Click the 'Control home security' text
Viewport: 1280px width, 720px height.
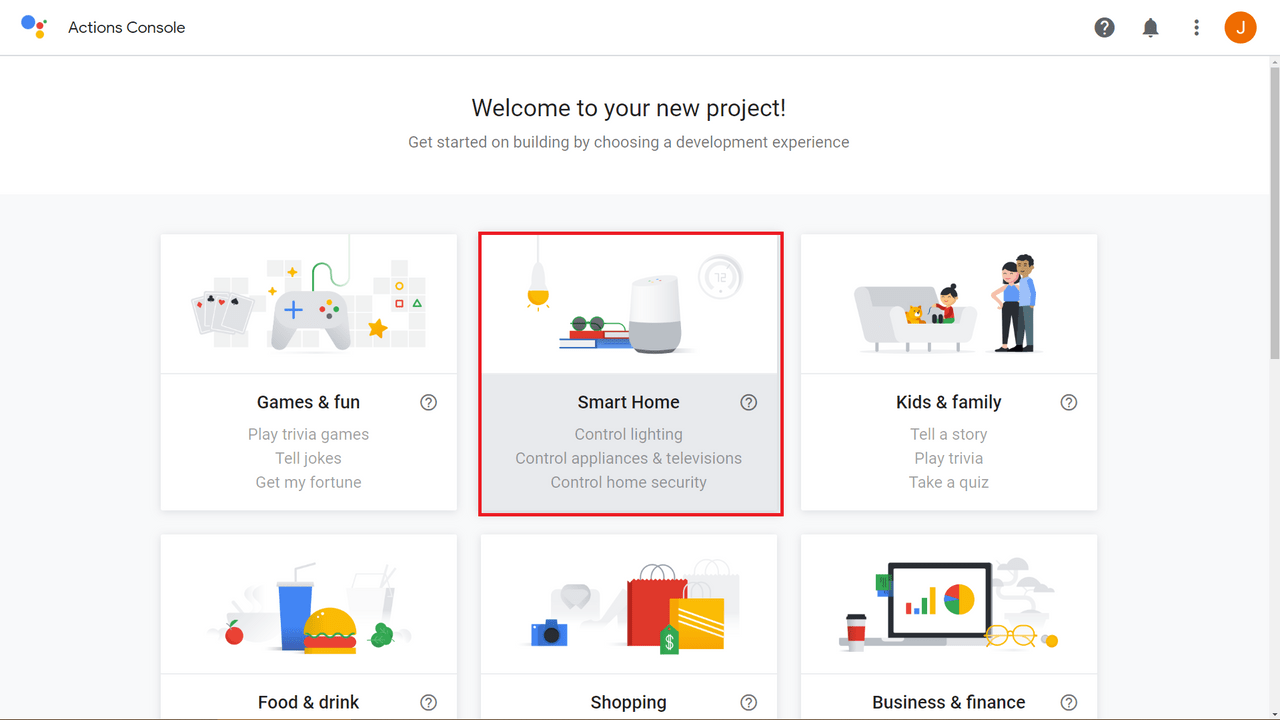629,482
